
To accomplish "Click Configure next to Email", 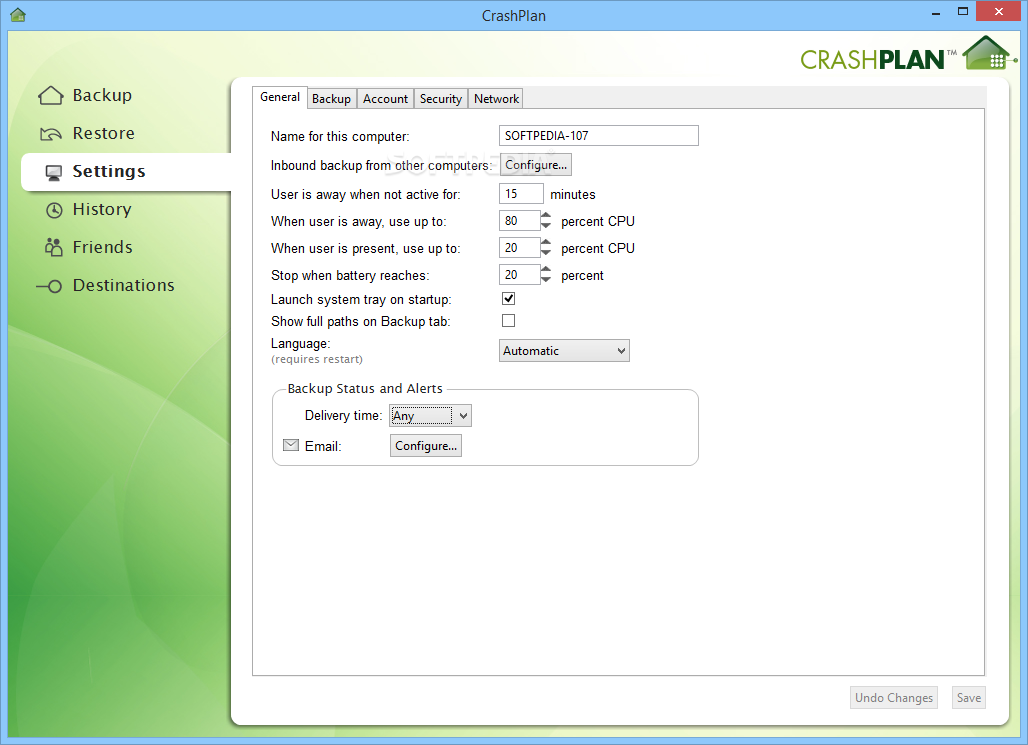I will pos(425,445).
